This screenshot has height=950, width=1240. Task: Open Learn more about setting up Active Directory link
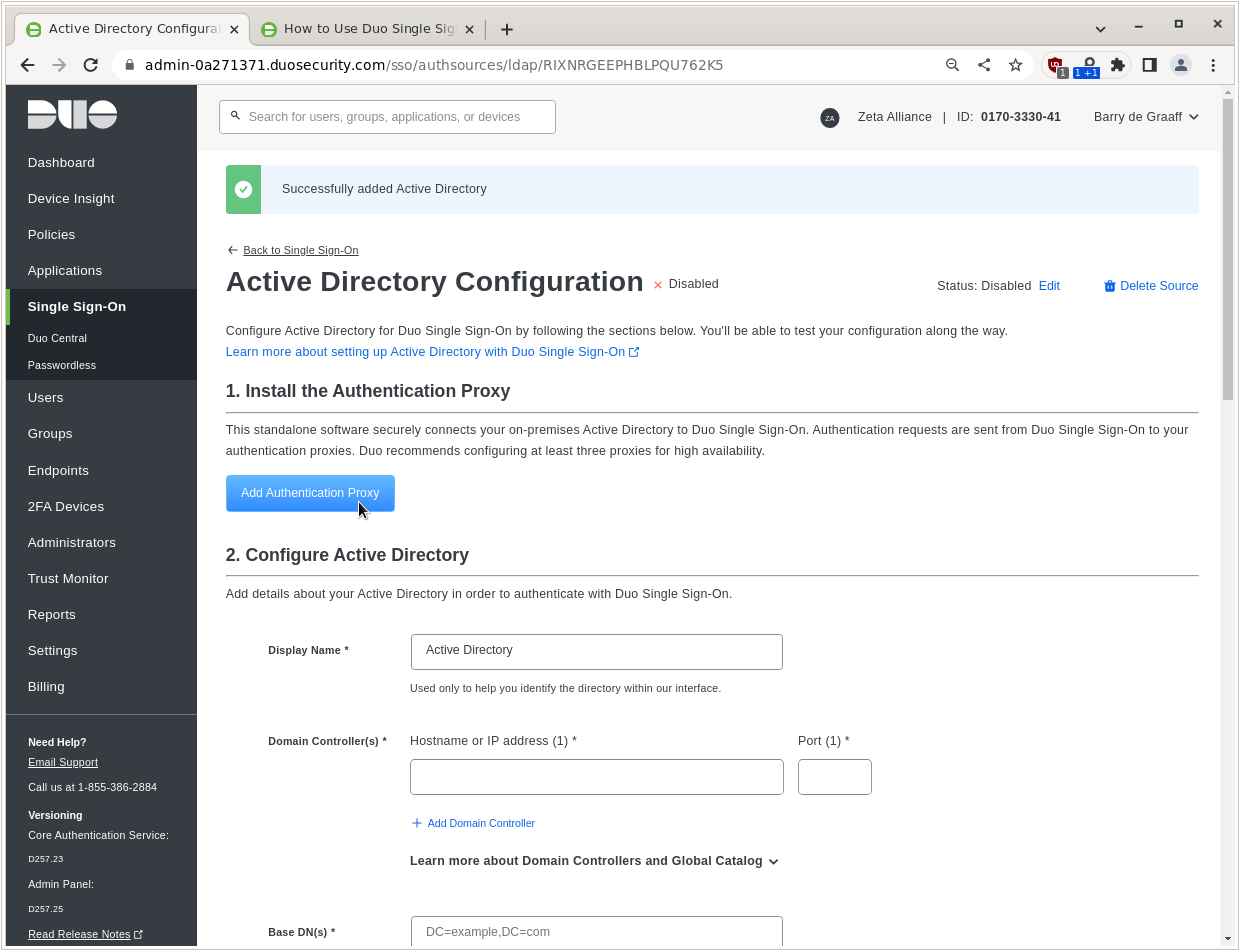tap(432, 352)
